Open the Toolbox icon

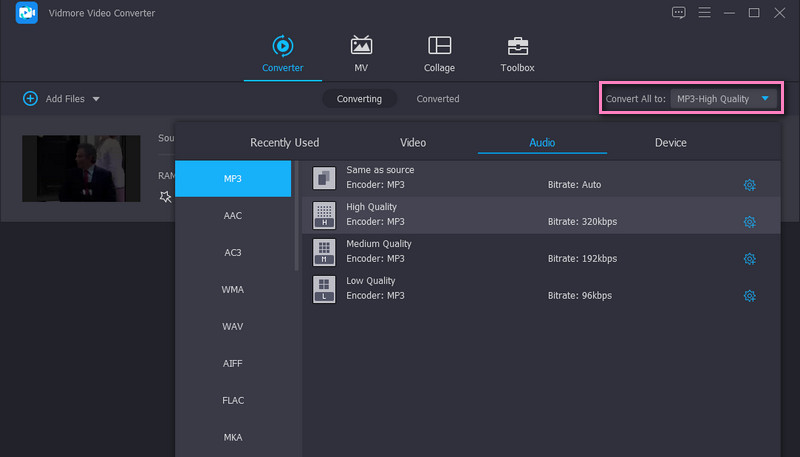(517, 46)
